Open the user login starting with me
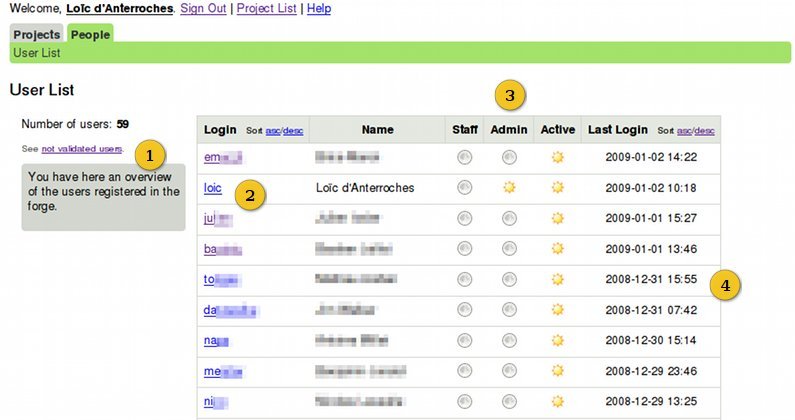Image resolution: width=795 pixels, height=420 pixels. pos(224,371)
